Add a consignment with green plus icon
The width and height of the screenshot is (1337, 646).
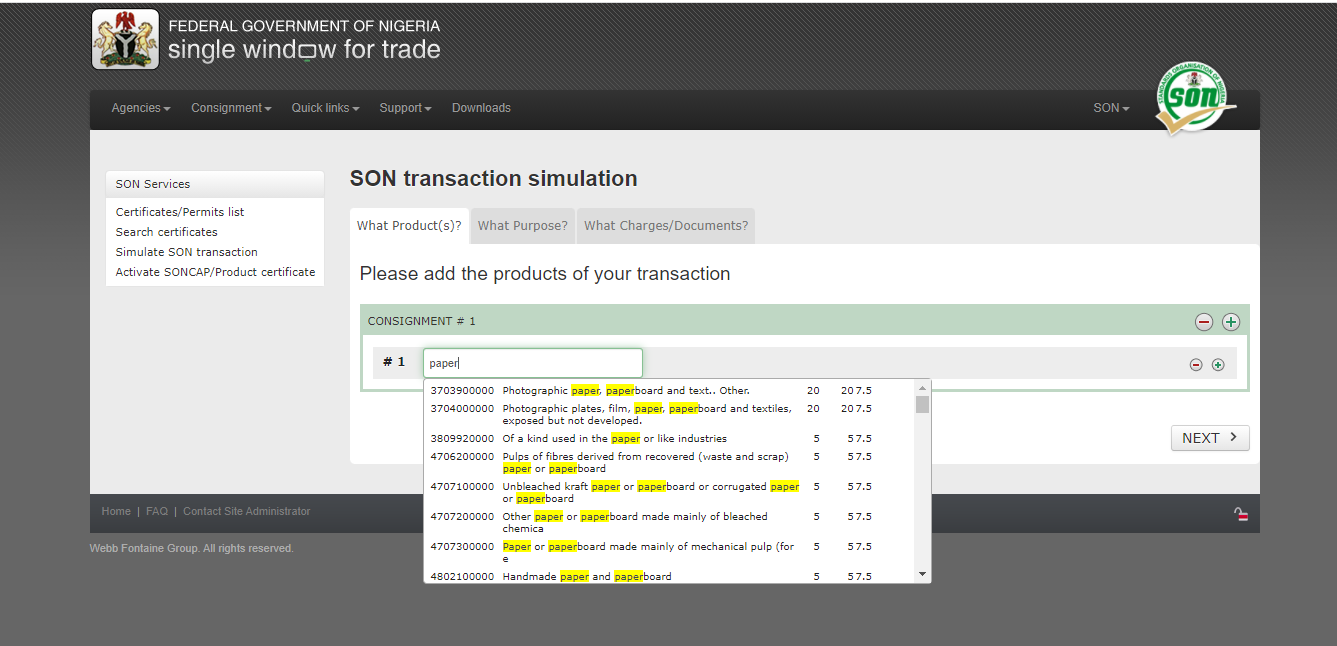1231,322
